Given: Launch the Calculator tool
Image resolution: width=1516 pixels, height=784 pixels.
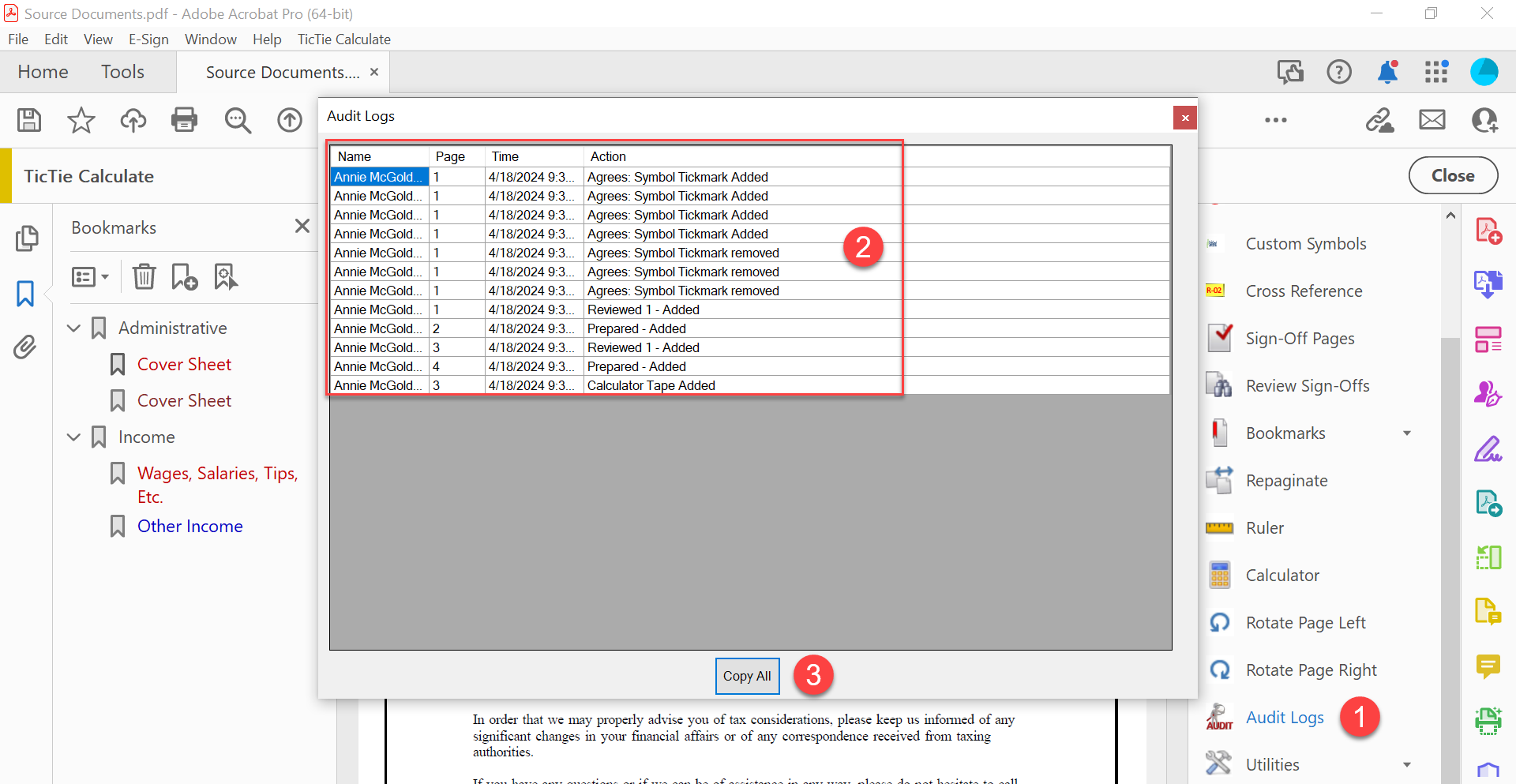Looking at the screenshot, I should point(1282,575).
